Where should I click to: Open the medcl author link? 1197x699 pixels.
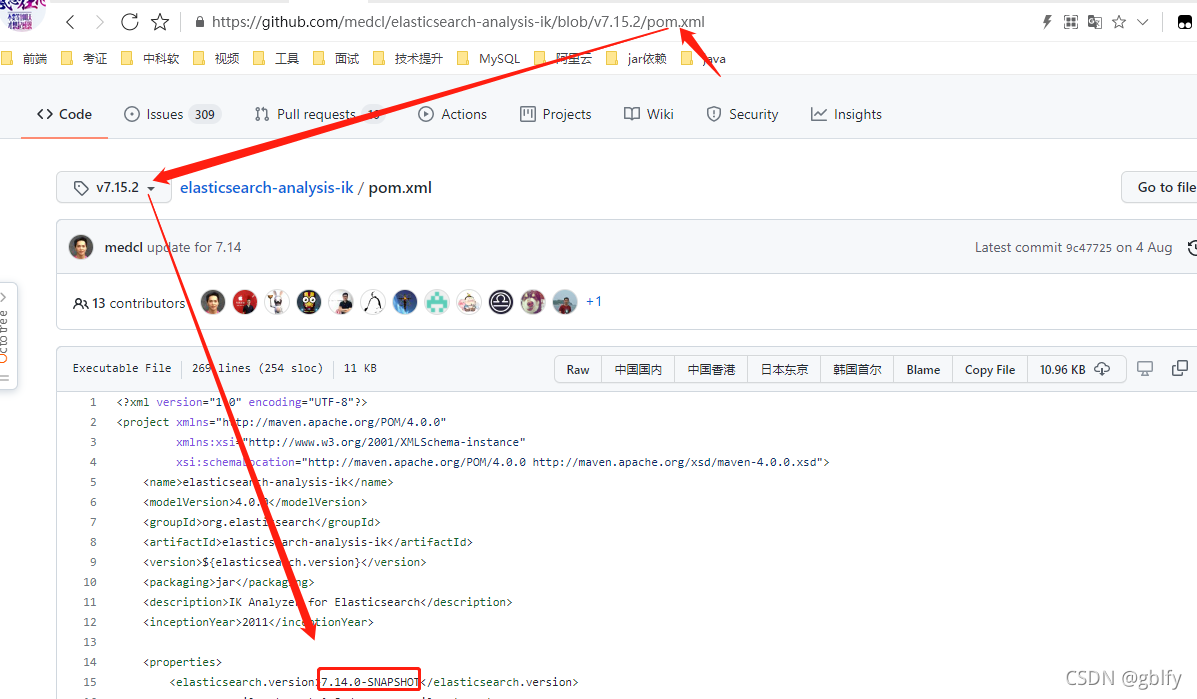tap(124, 247)
